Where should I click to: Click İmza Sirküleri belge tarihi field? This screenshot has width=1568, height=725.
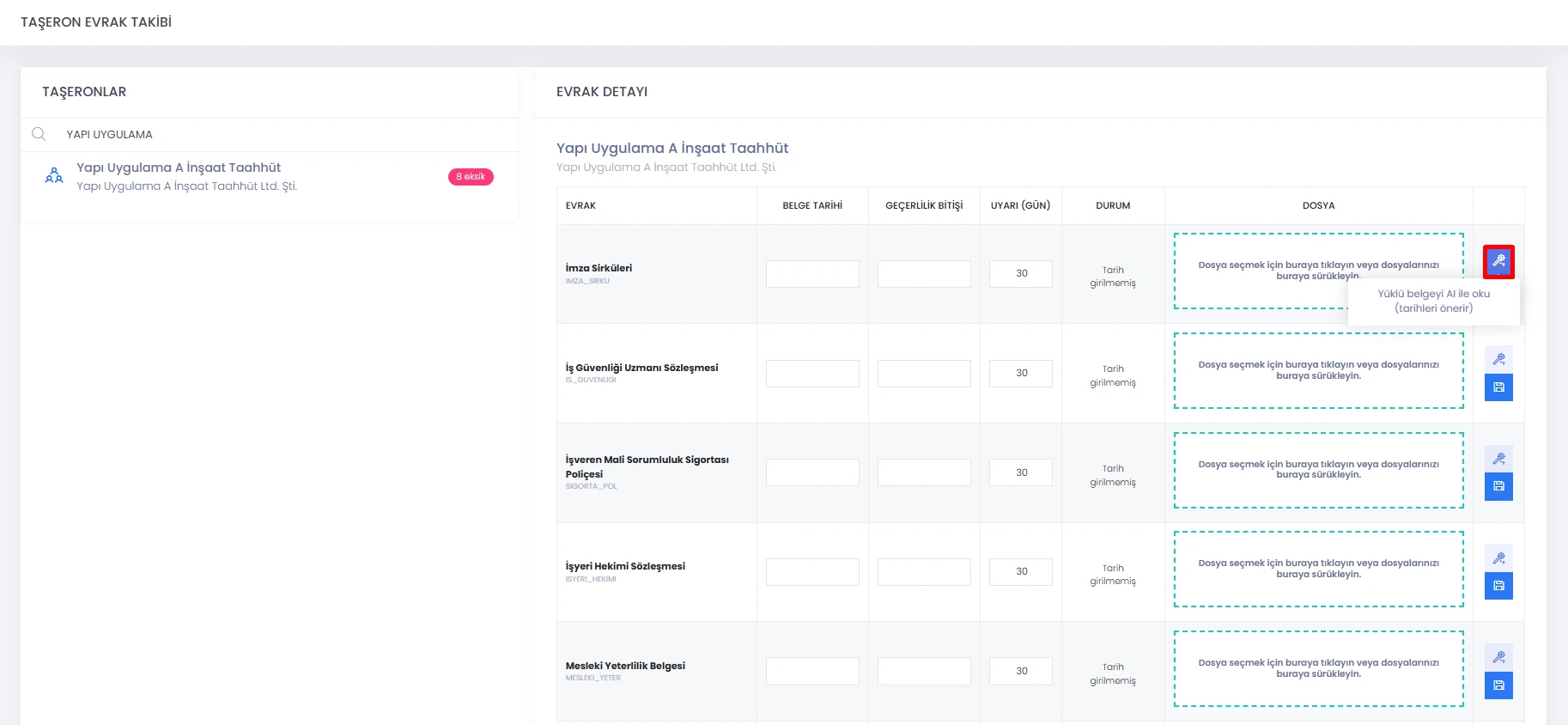click(812, 274)
